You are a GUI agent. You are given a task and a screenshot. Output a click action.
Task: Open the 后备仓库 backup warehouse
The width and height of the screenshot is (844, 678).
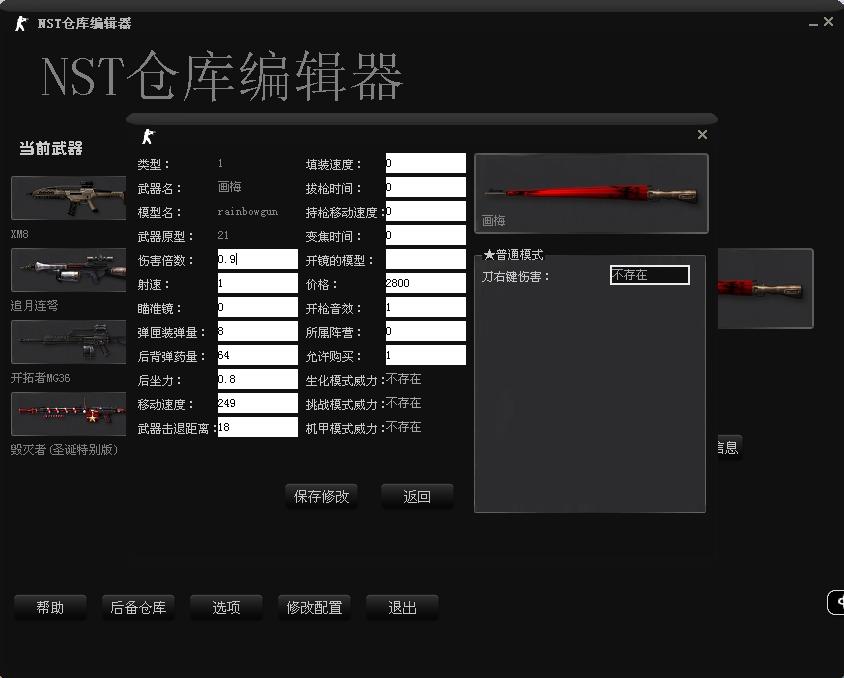(138, 607)
